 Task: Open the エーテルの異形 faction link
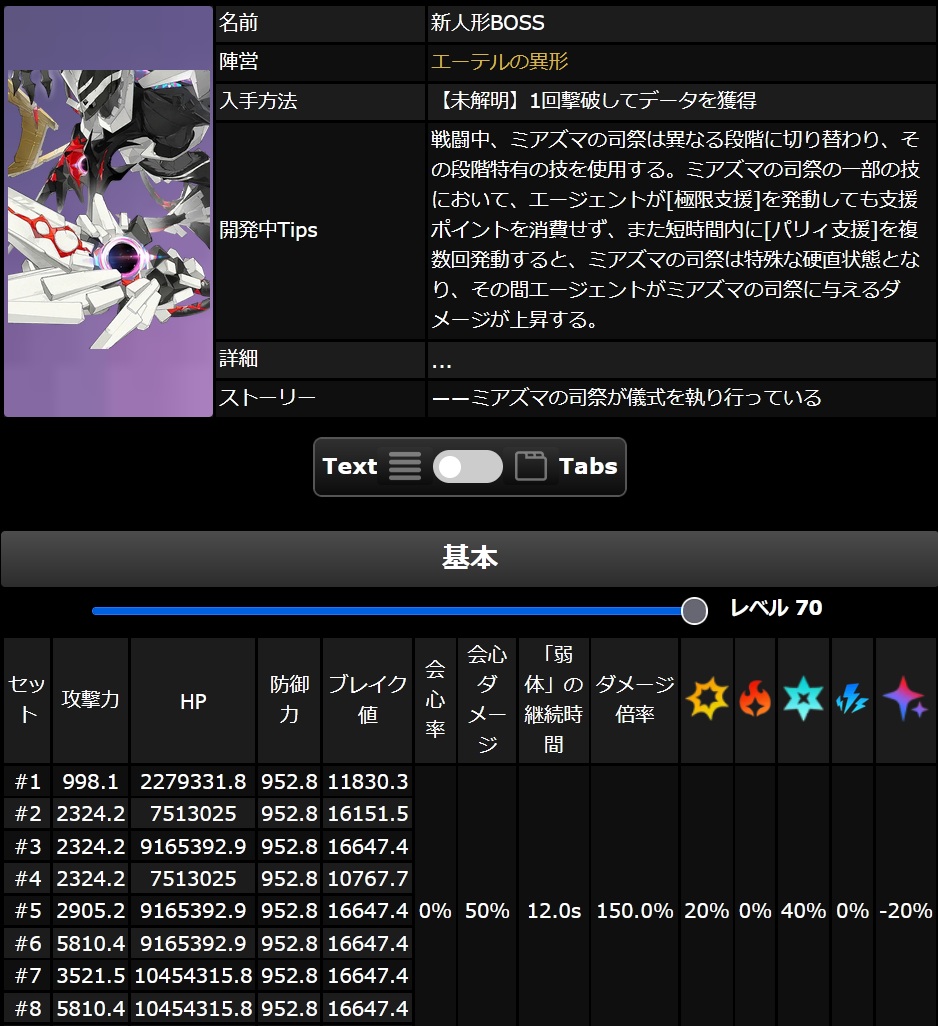click(499, 62)
